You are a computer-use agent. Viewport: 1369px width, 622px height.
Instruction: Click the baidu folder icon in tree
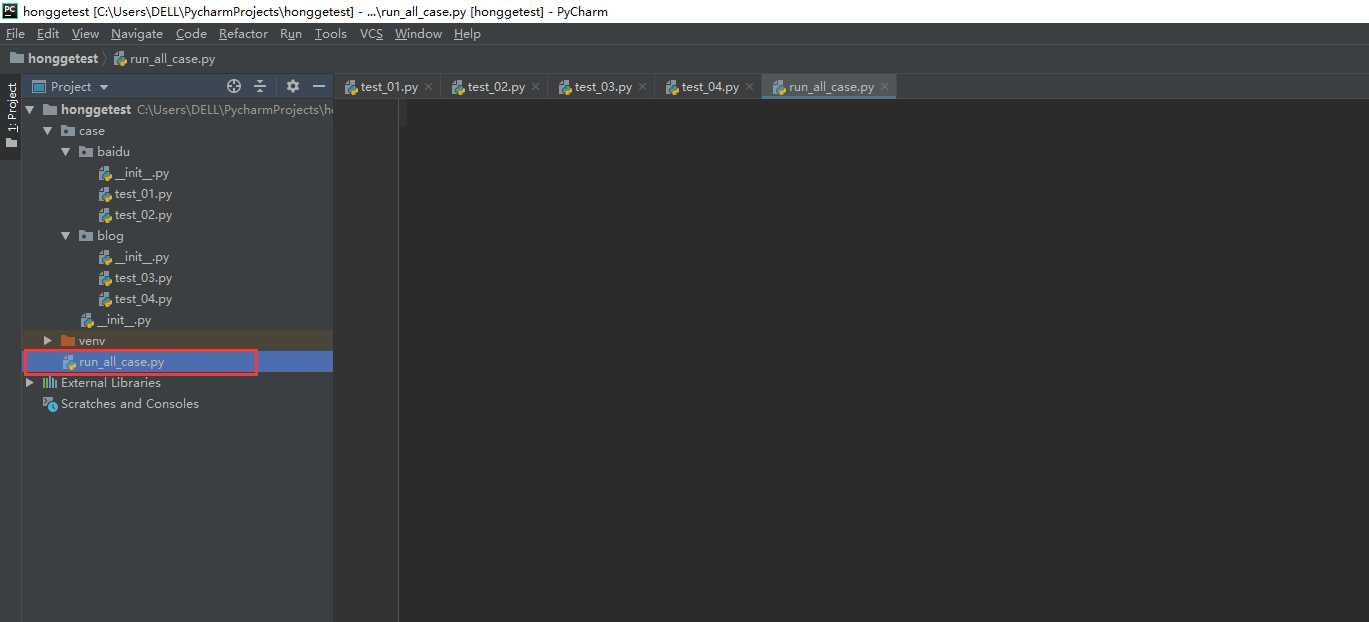click(86, 152)
